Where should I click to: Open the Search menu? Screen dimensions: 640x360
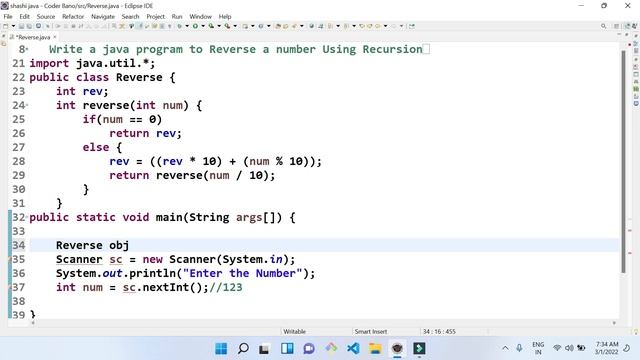tap(130, 16)
